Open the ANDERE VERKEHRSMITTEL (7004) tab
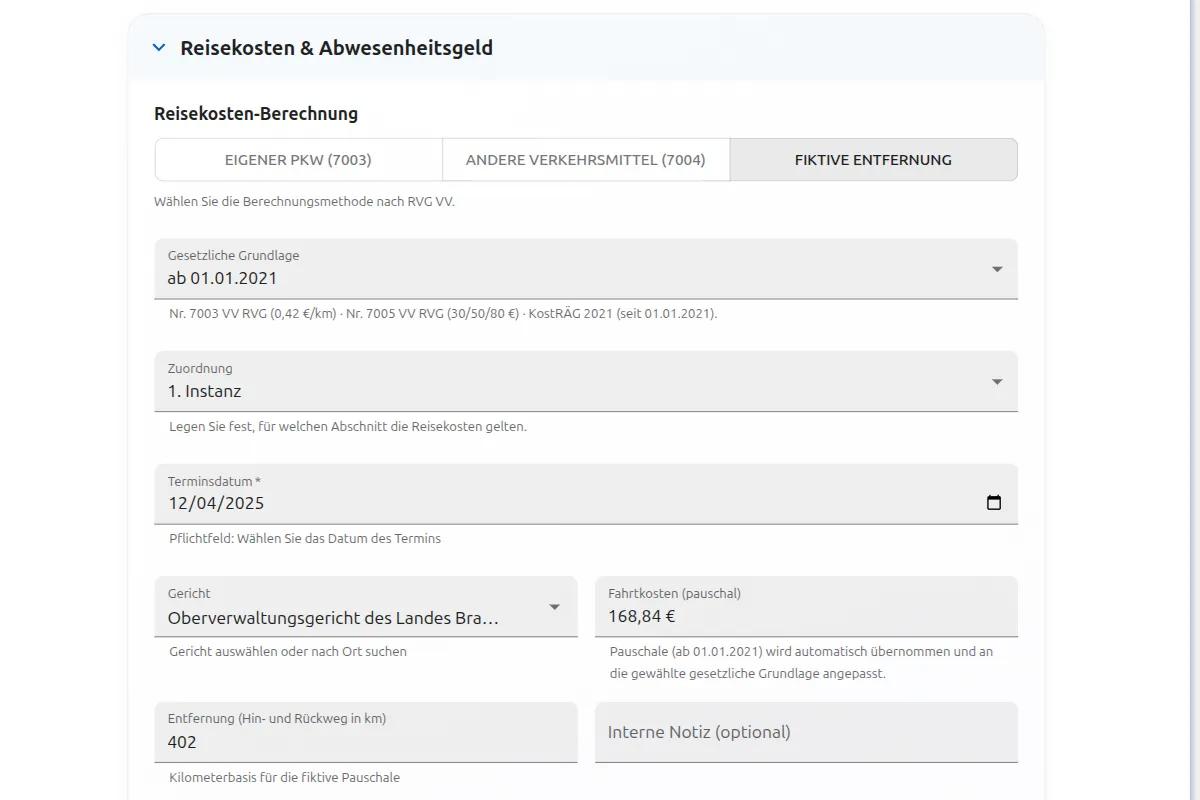This screenshot has height=800, width=1200. 586,159
